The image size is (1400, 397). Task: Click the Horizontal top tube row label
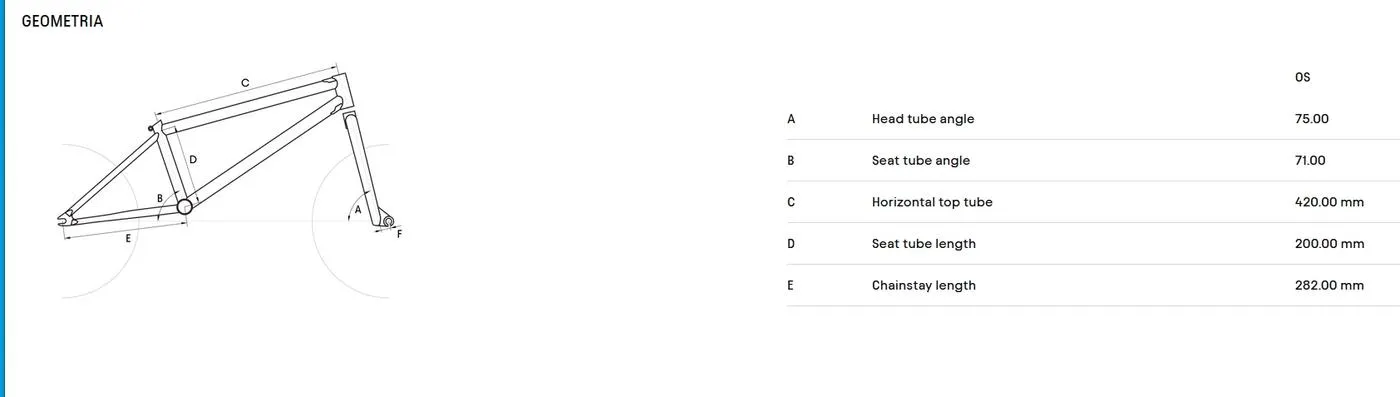click(x=932, y=202)
